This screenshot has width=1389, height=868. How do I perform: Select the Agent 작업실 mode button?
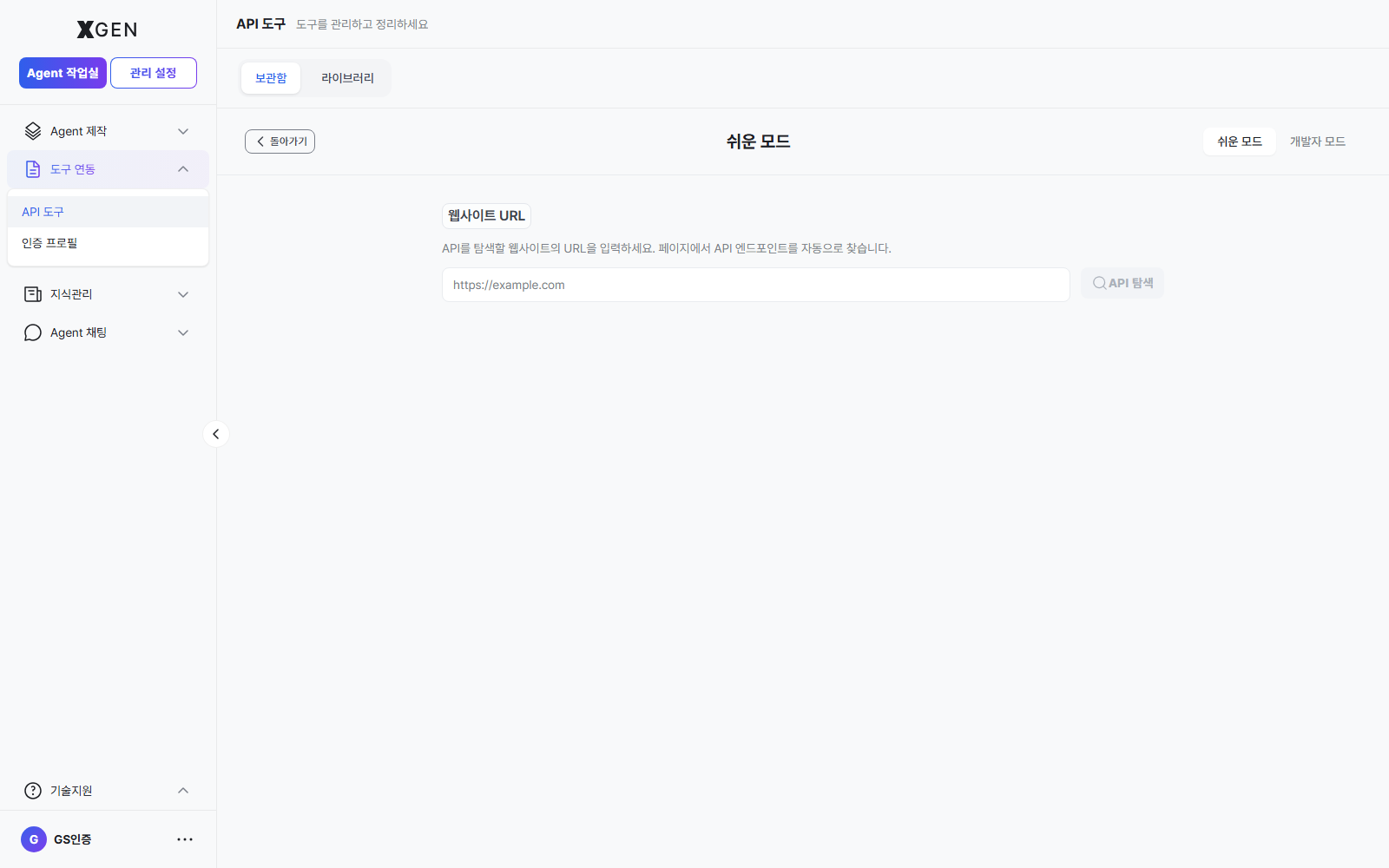pos(63,73)
